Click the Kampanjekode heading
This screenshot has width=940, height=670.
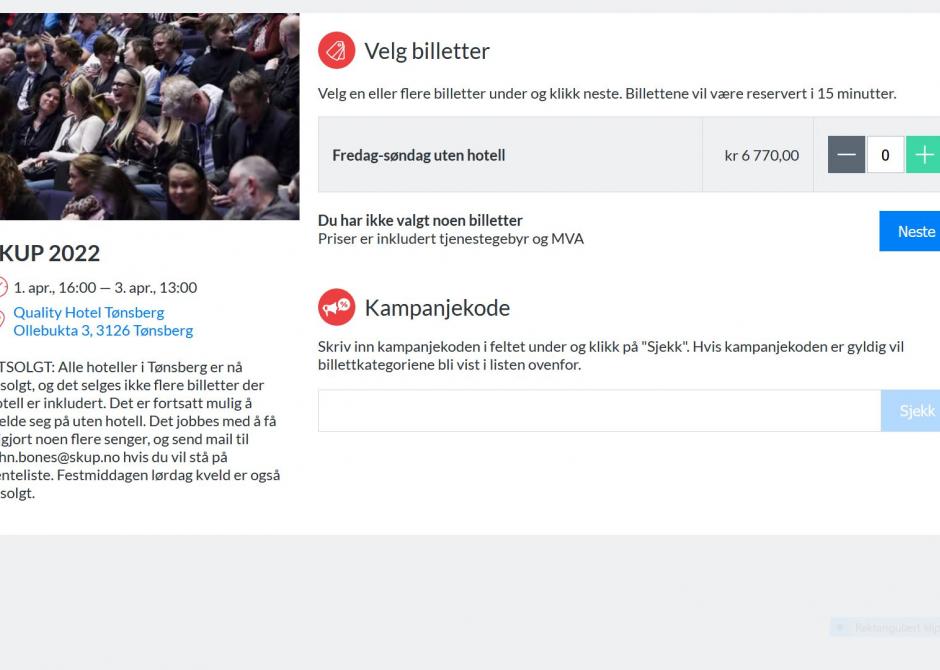(437, 308)
